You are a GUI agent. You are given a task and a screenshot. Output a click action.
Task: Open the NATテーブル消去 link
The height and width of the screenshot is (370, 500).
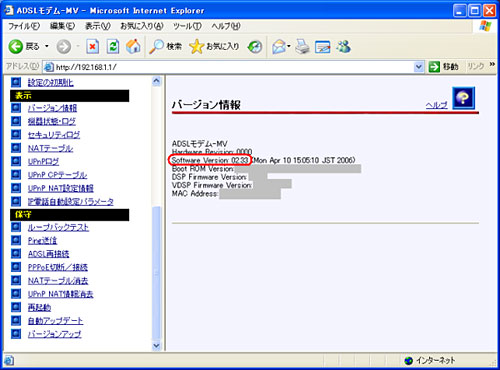click(58, 280)
